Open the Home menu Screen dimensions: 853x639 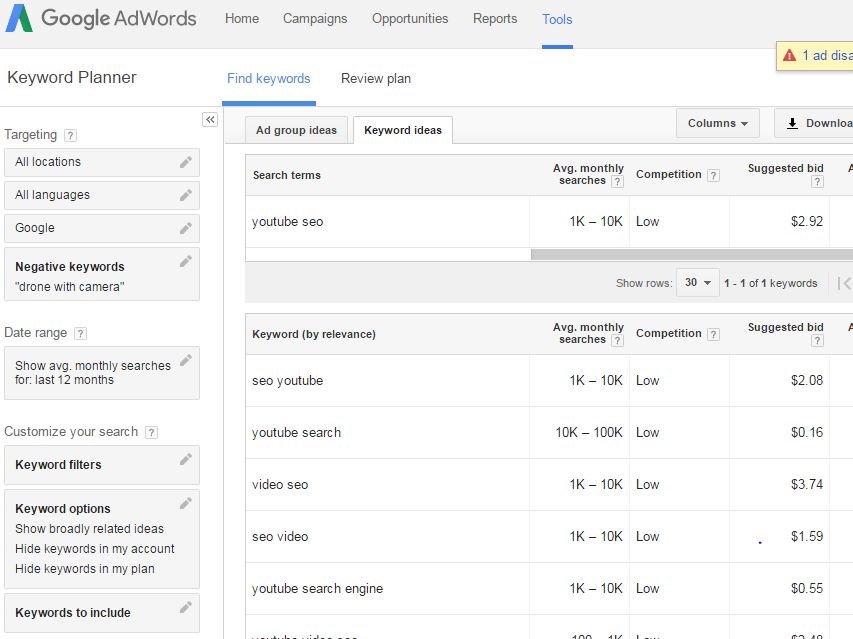point(242,18)
